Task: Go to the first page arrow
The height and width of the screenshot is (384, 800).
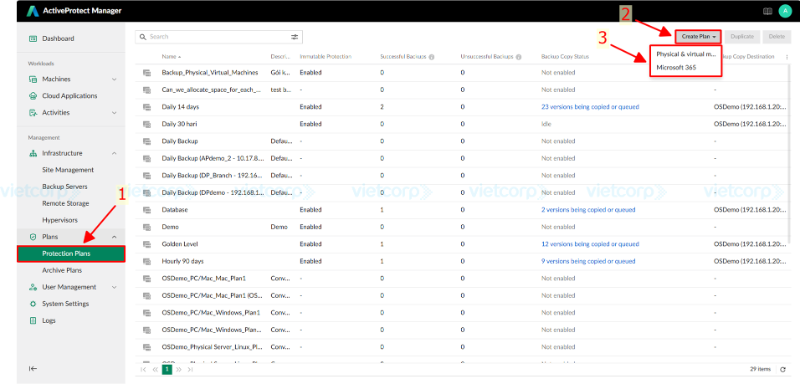Action: [143, 369]
